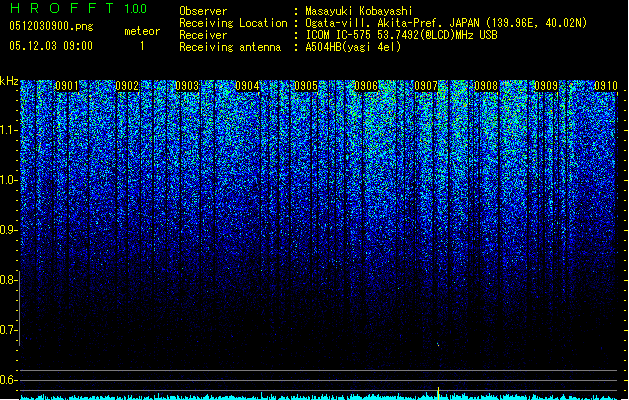
Task: Click the 0901 time marker
Action: pos(67,86)
